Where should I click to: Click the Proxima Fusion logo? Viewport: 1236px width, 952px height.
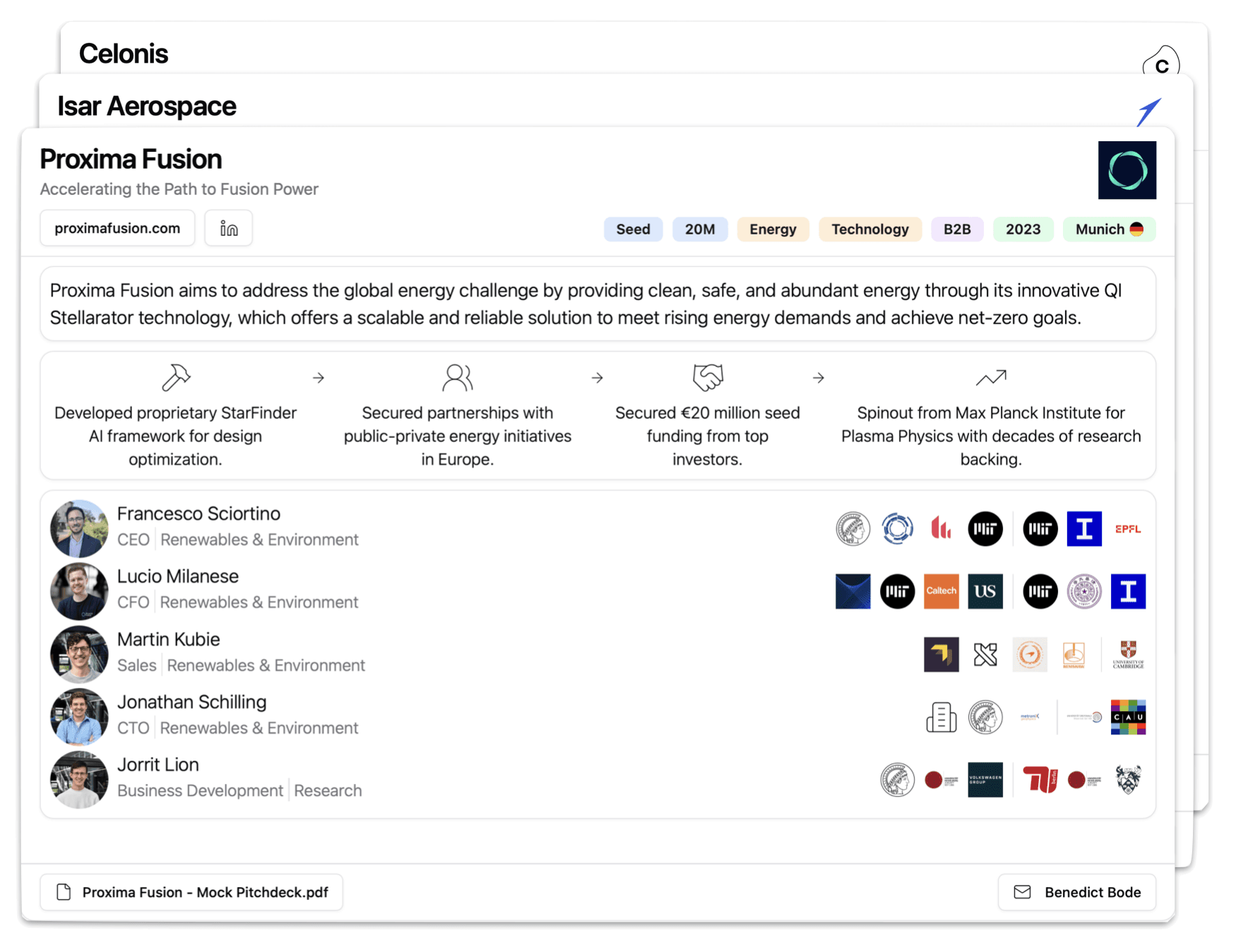tap(1127, 170)
